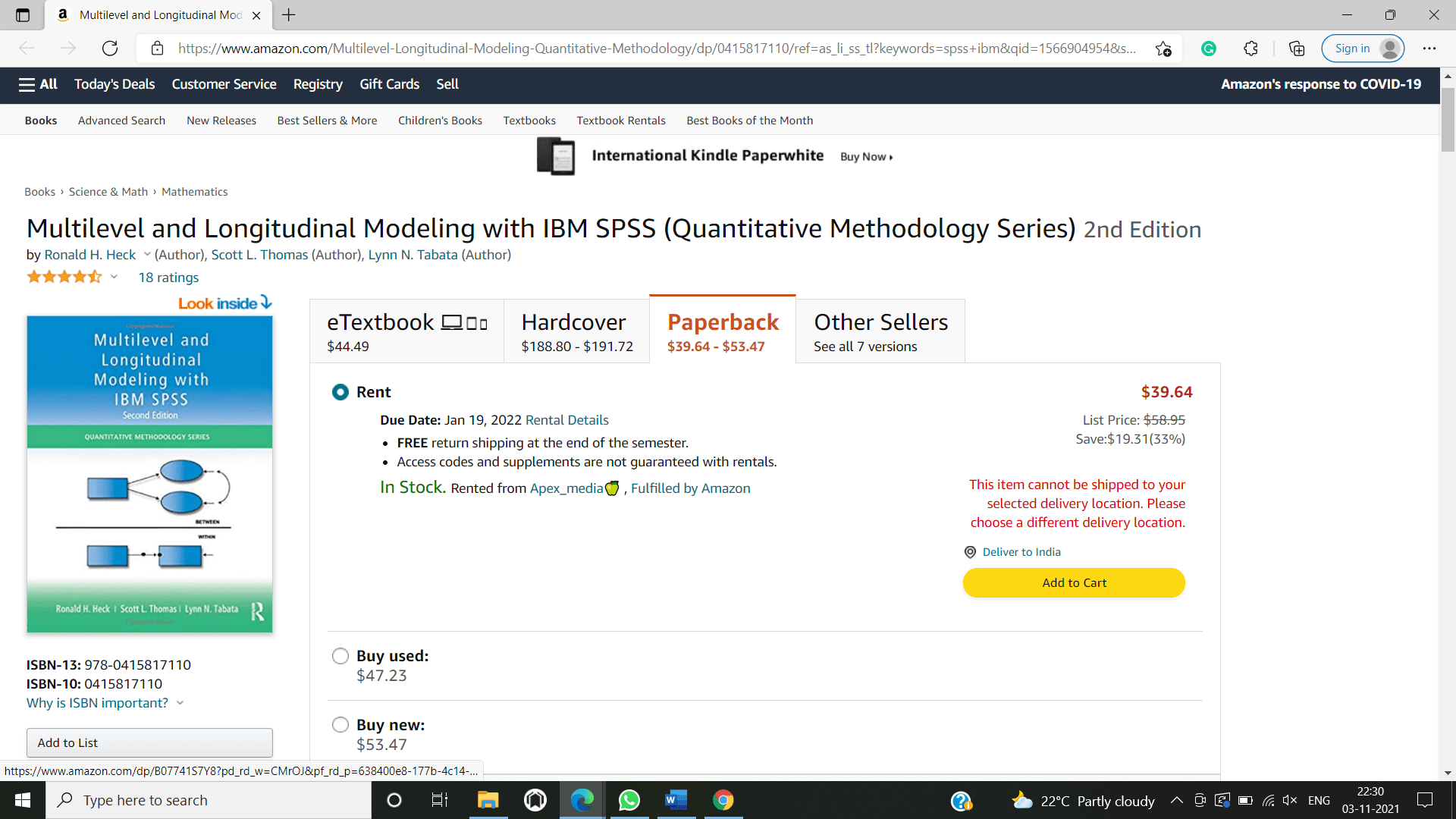Click the browser back navigation icon
Screen dimensions: 1456x819
click(x=27, y=47)
